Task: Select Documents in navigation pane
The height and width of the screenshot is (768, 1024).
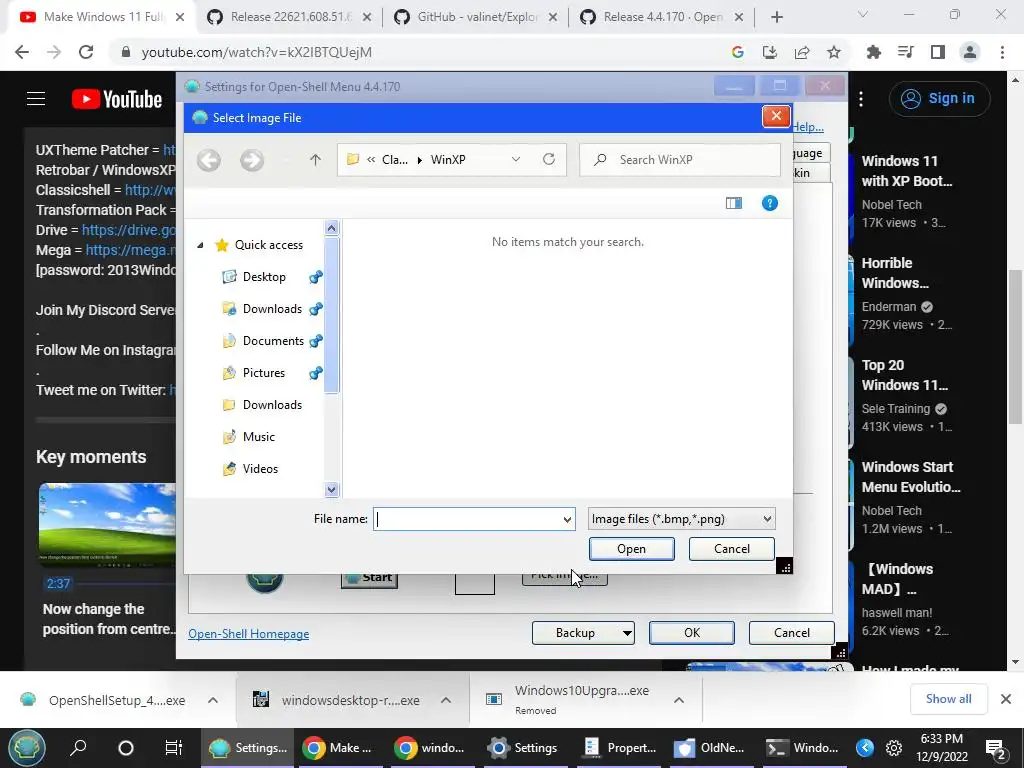Action: (273, 341)
